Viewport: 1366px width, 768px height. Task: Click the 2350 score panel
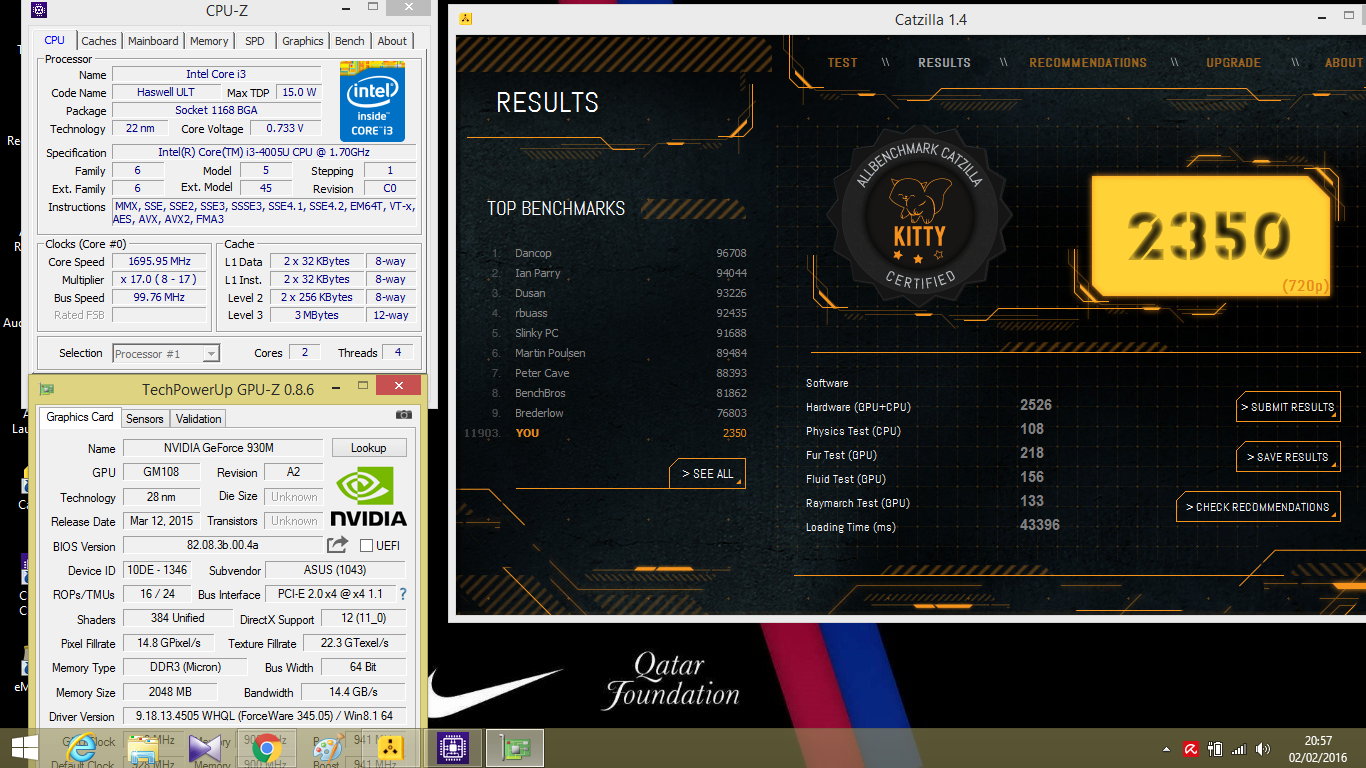coord(1210,237)
